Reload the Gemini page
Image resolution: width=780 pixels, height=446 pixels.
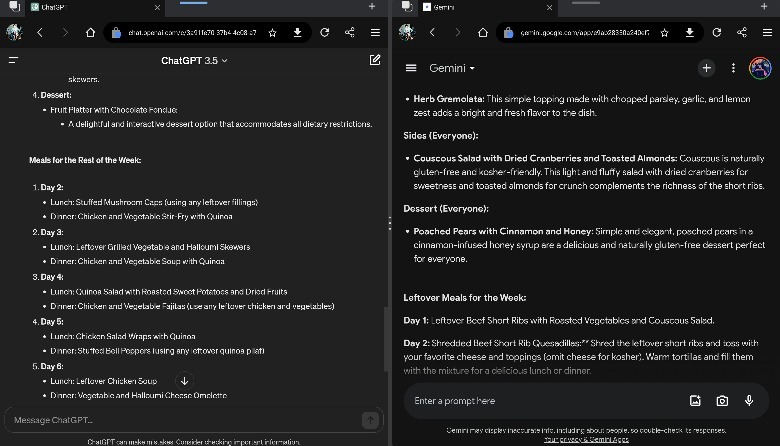716,32
